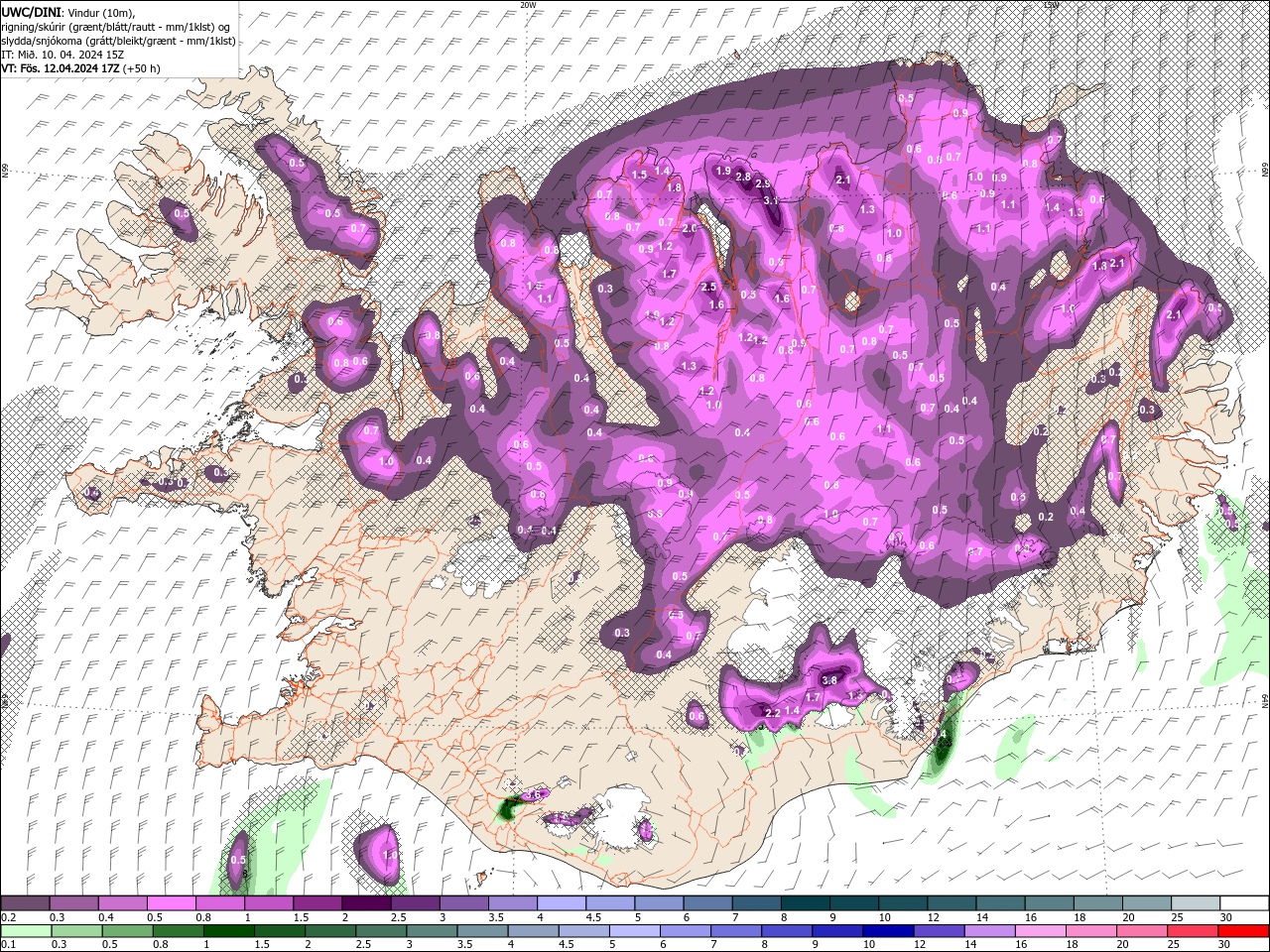The image size is (1270, 952).
Task: Select the bottom-row pale green swatch labeled 0.1
Action: click(x=26, y=931)
